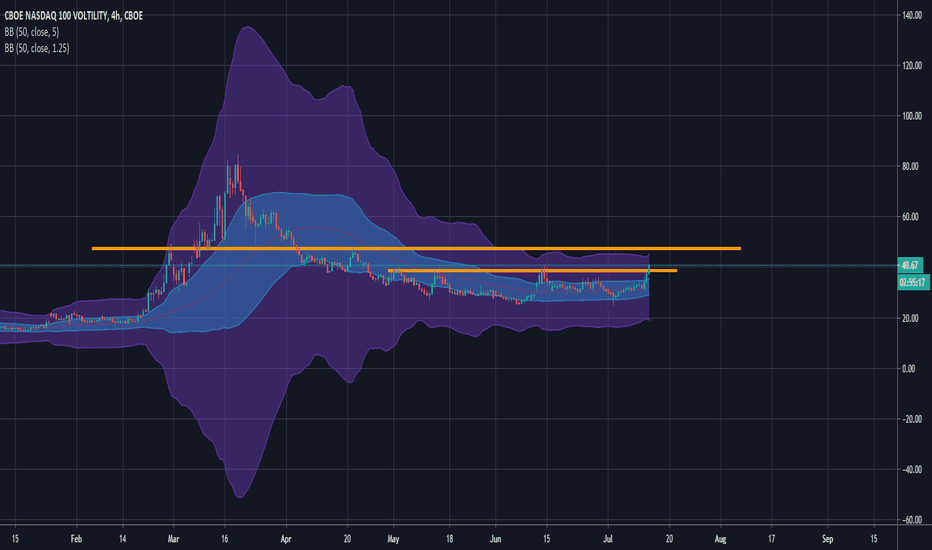Click the current price label 40.67
932x550 pixels.
pos(910,265)
